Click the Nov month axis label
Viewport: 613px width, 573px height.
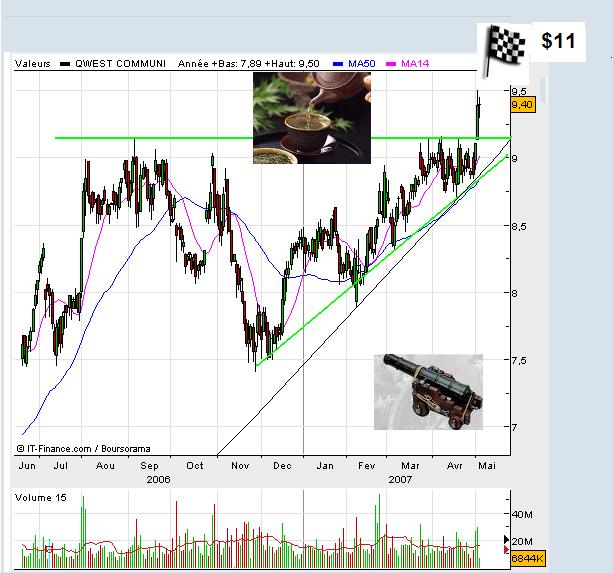point(240,466)
